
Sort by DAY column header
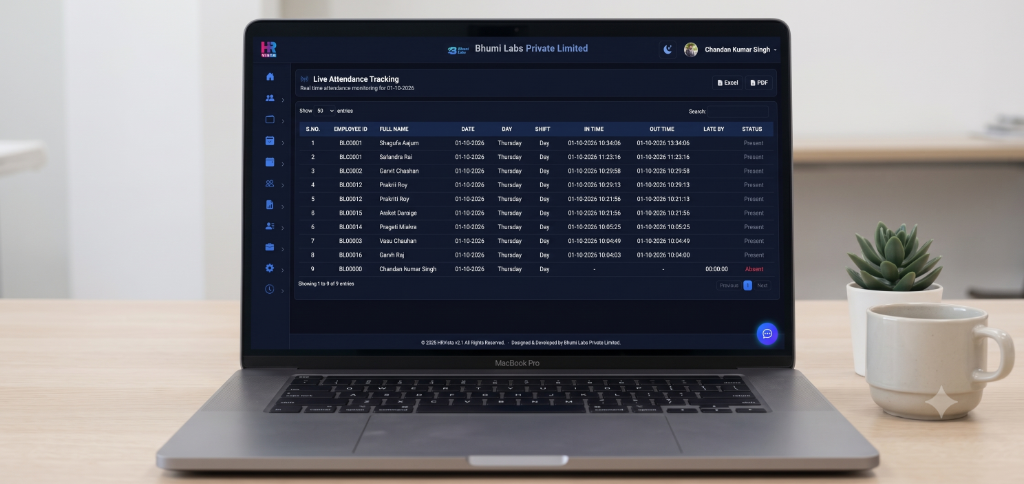[507, 129]
